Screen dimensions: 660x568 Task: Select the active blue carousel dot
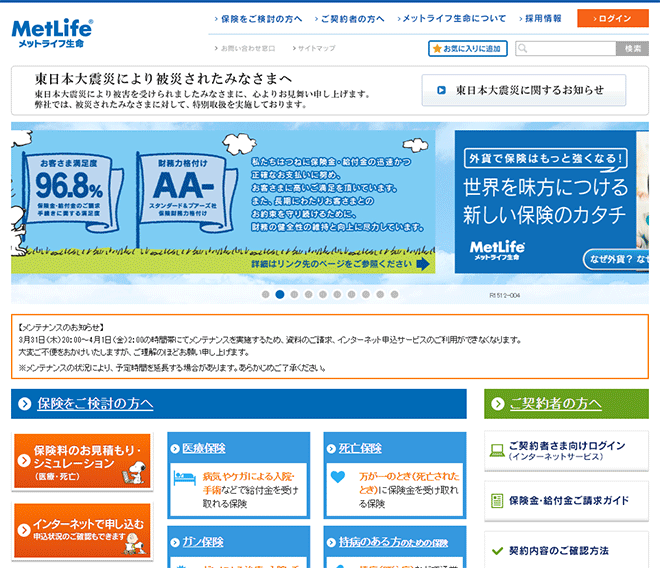[x=280, y=294]
